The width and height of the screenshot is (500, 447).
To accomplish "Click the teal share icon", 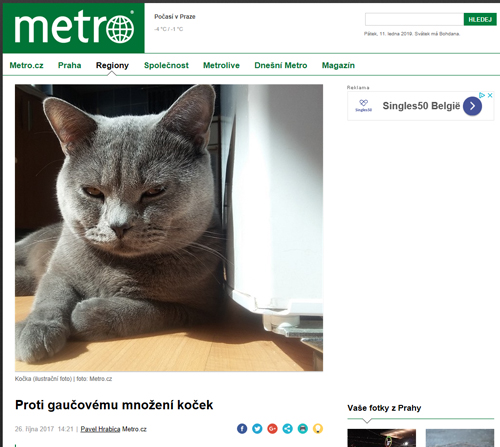I will (287, 428).
